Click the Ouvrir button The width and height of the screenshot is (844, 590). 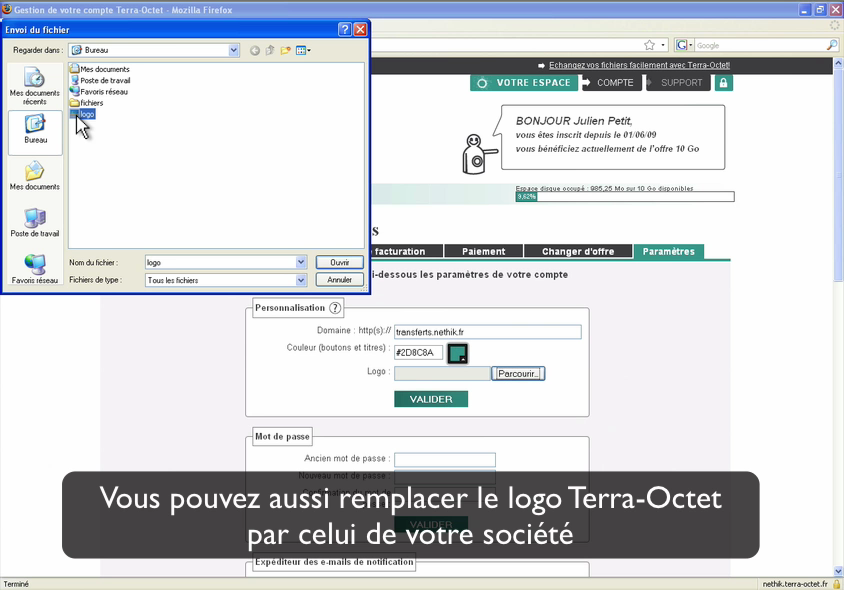click(340, 262)
